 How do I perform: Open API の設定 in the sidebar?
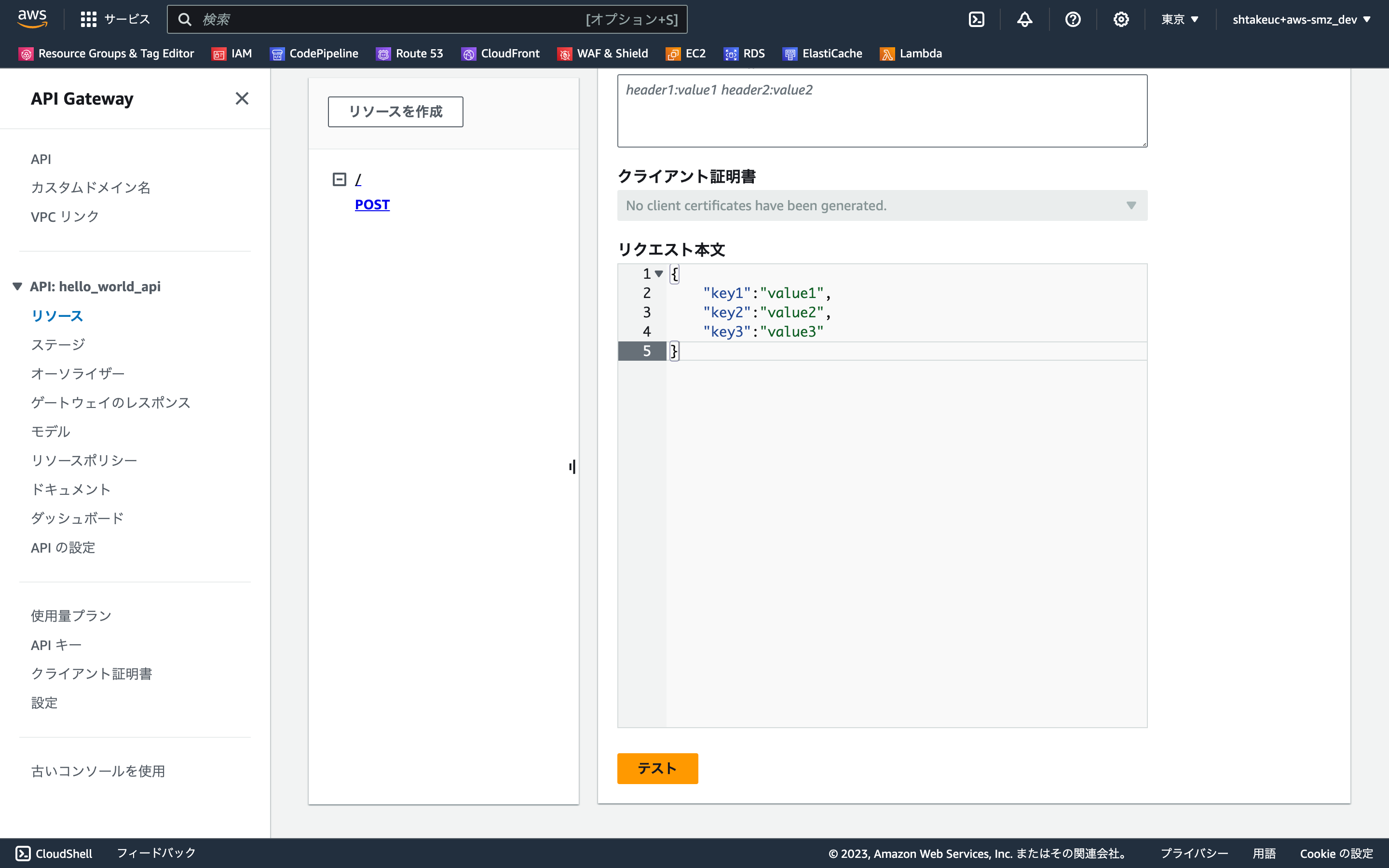click(63, 547)
